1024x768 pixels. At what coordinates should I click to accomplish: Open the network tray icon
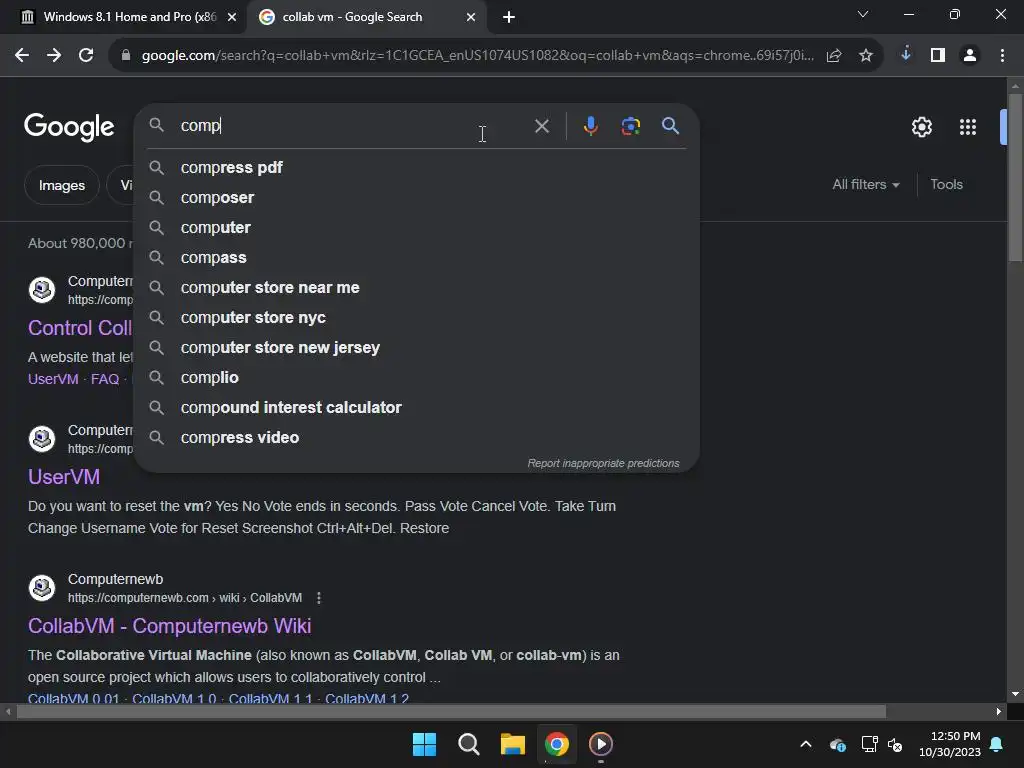(x=869, y=744)
